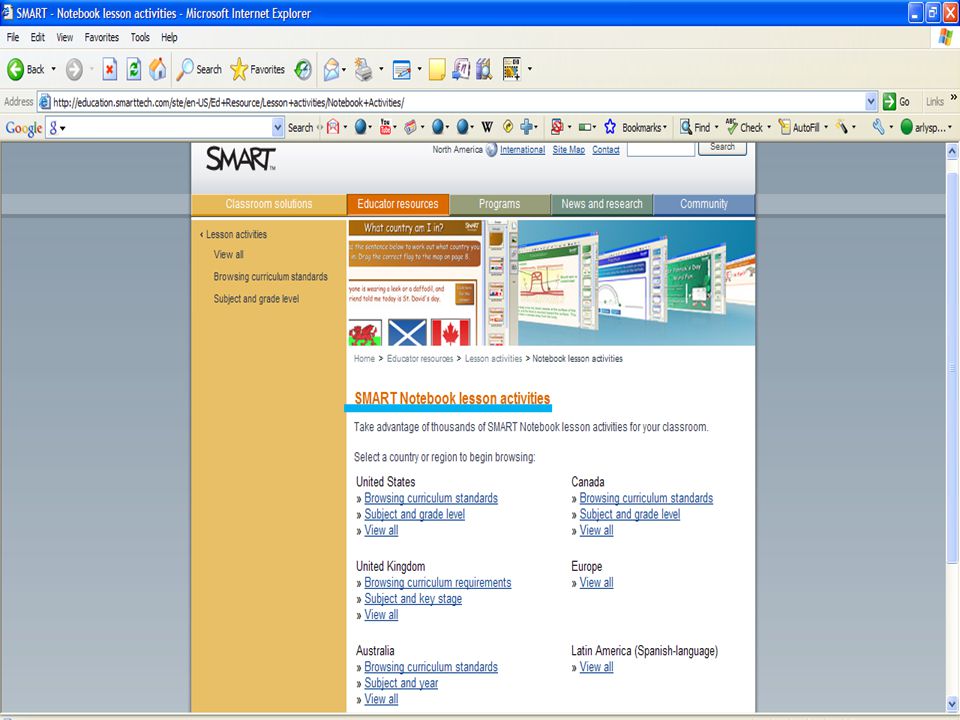Click the SMART logo
Screen dimensions: 960x720
tap(241, 159)
